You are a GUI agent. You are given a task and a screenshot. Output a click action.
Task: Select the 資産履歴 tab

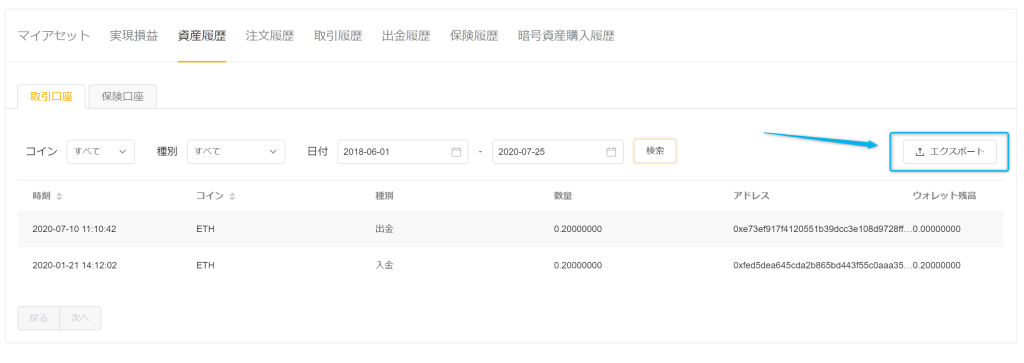(x=202, y=36)
